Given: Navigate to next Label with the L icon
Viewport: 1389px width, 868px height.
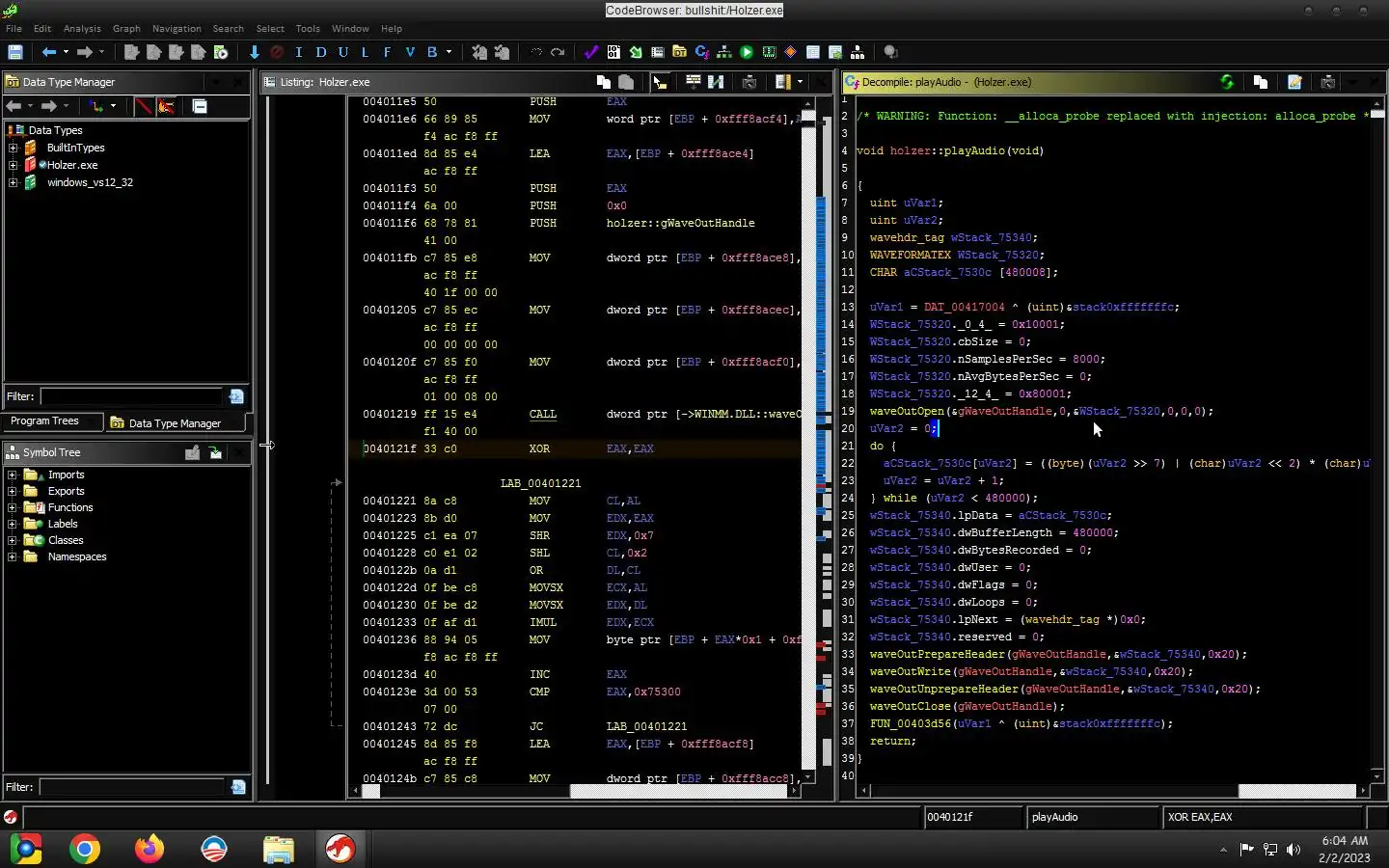Looking at the screenshot, I should pos(365,52).
